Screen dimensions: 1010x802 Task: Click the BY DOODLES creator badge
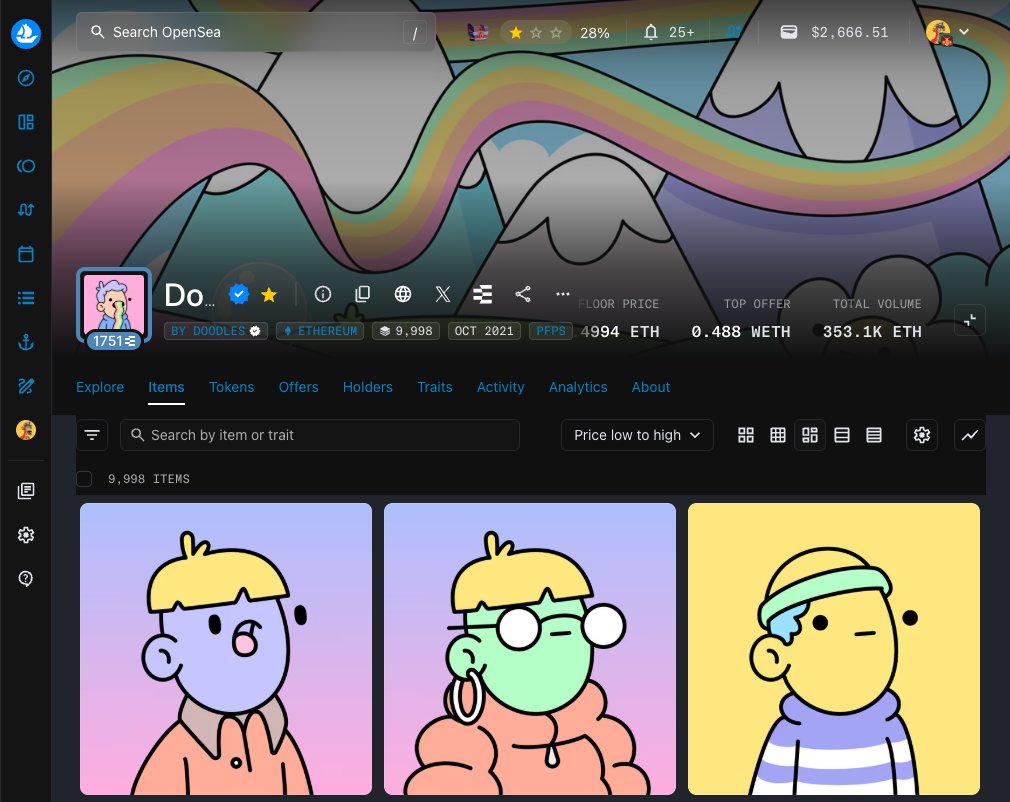click(x=216, y=331)
